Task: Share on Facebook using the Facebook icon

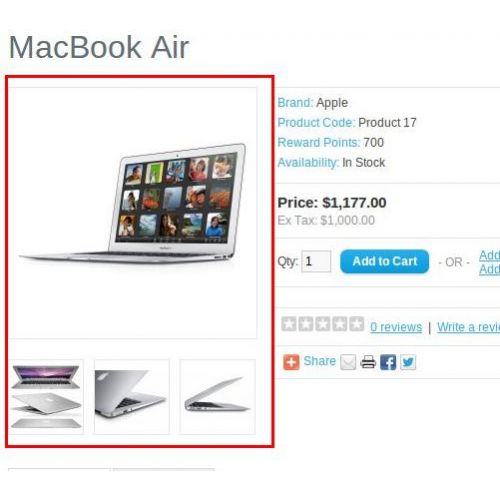Action: [388, 362]
